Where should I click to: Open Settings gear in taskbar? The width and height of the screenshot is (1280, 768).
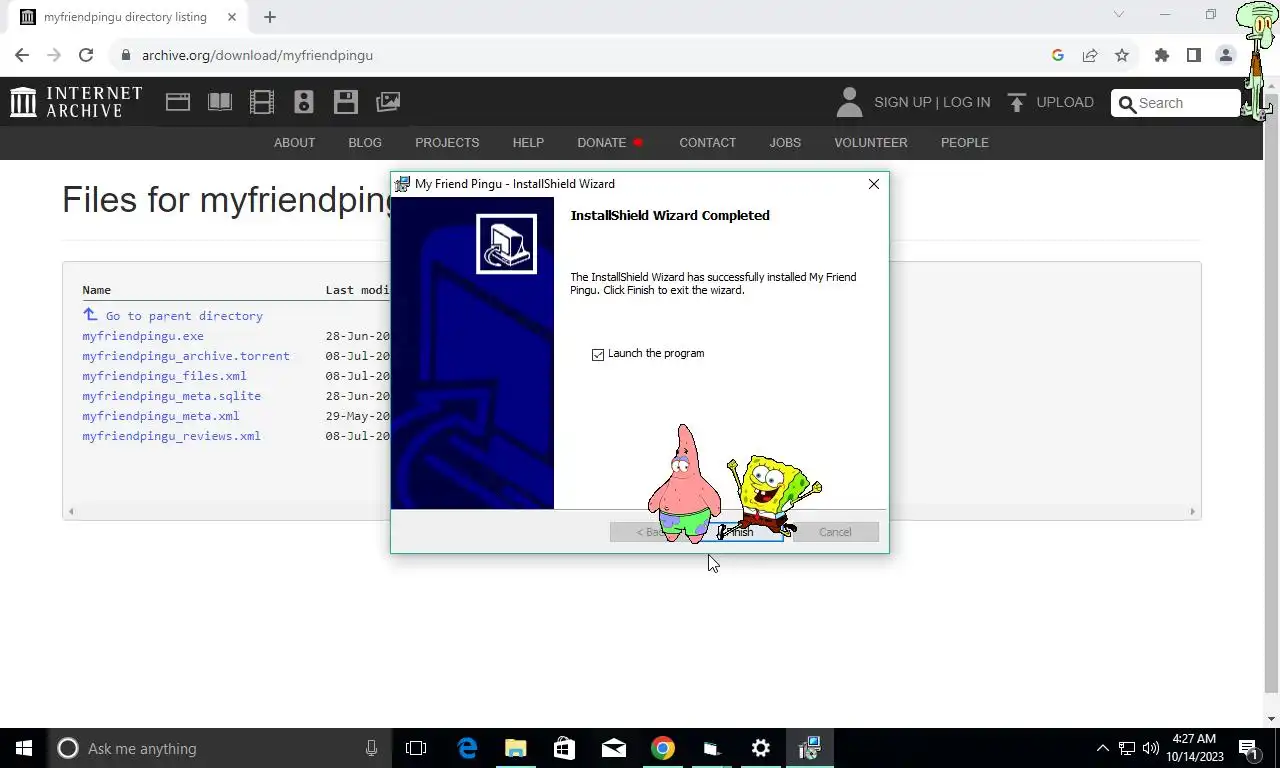761,748
